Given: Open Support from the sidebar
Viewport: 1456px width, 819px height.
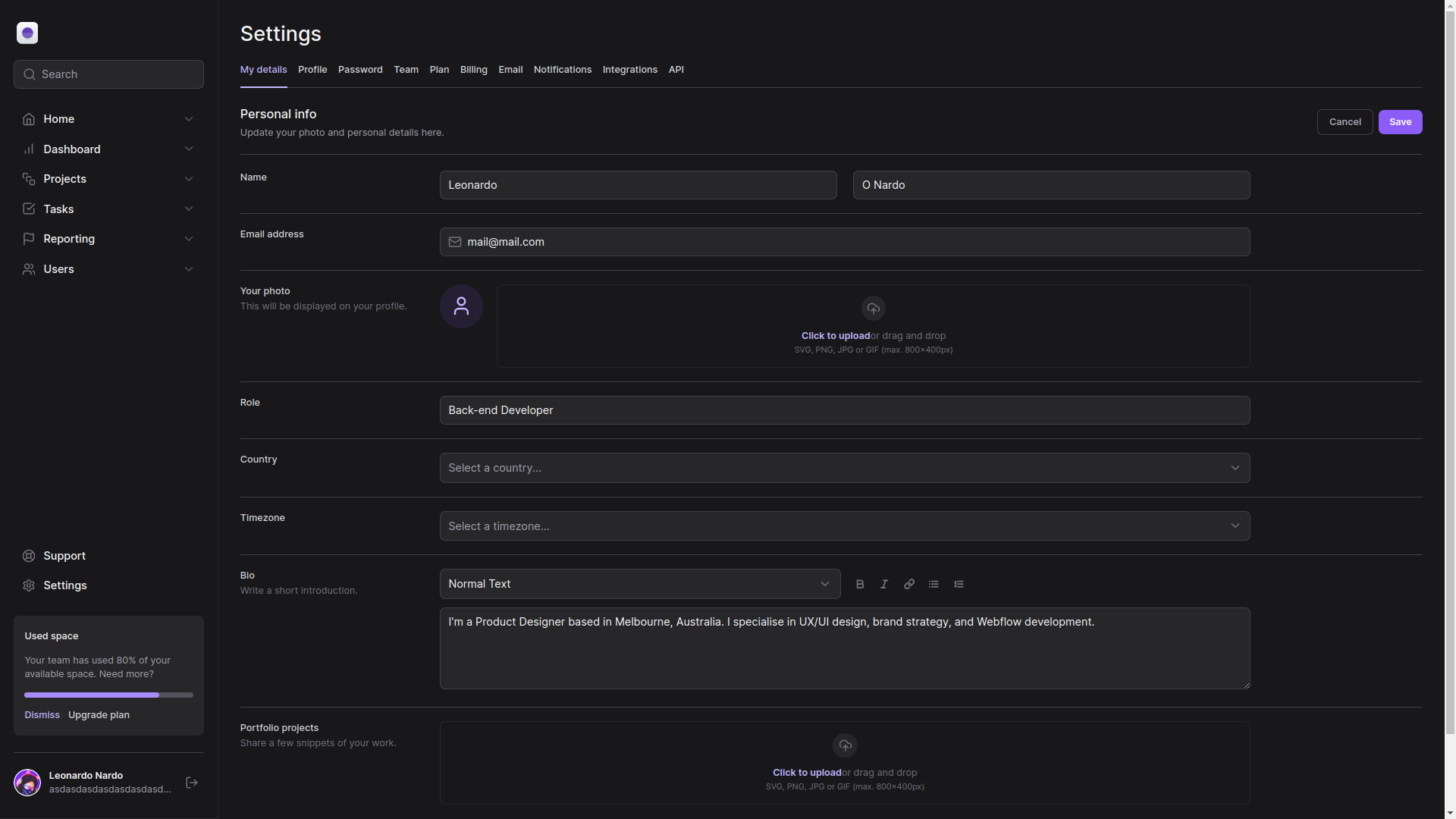Looking at the screenshot, I should 64,556.
